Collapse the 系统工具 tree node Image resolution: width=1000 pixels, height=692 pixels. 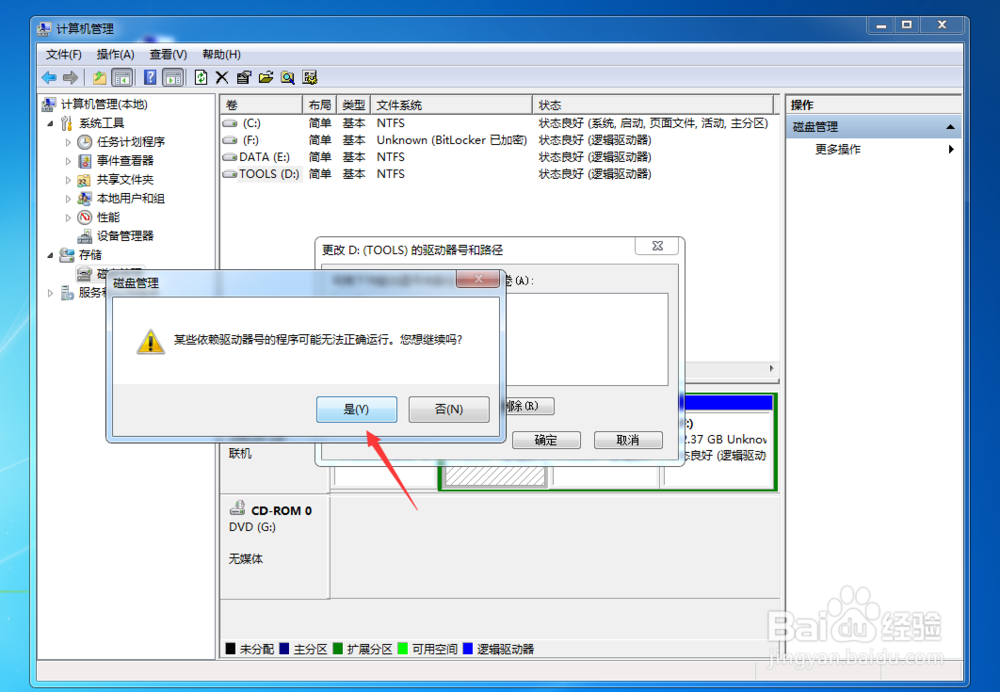[50, 123]
